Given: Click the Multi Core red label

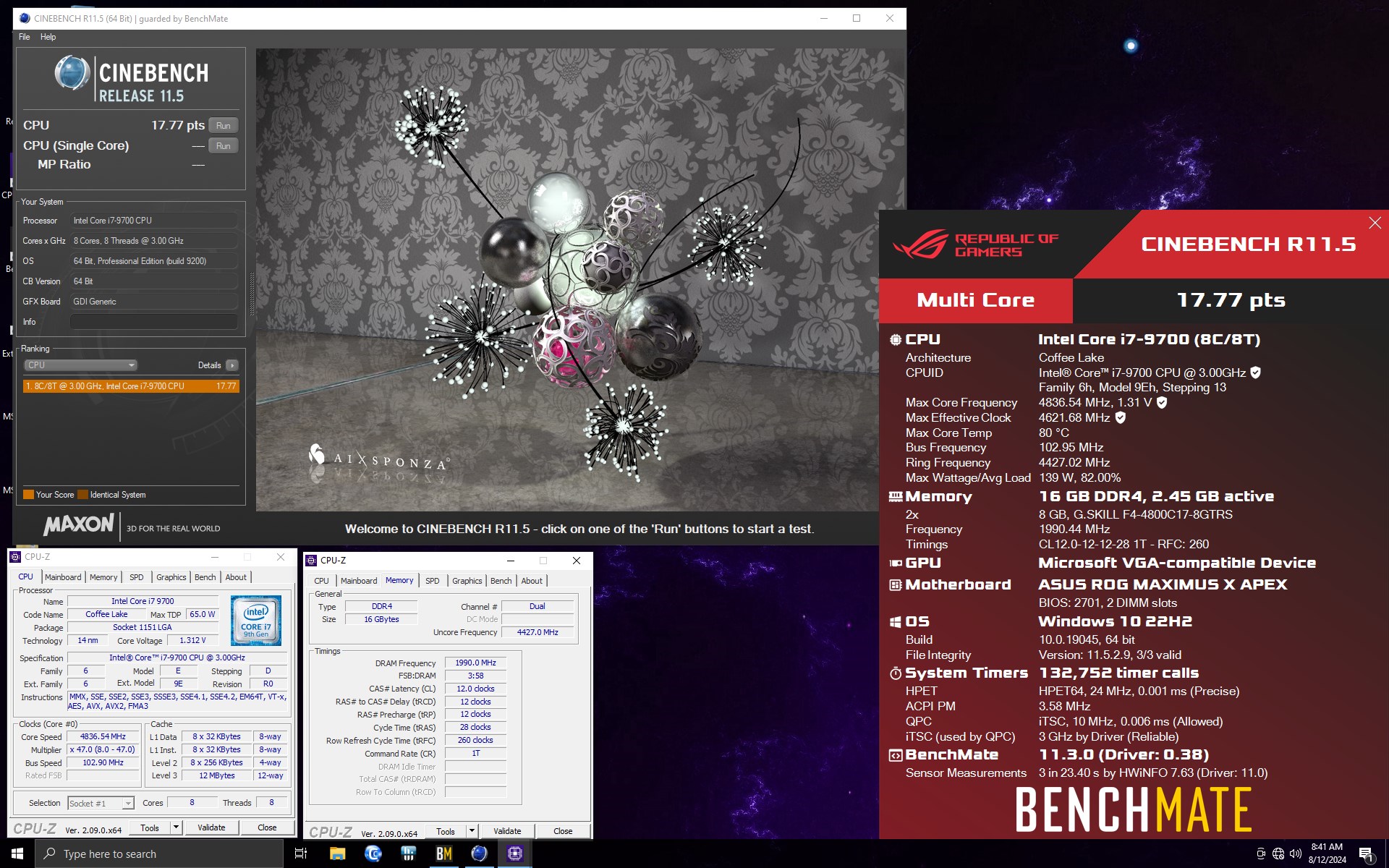Looking at the screenshot, I should pos(975,300).
